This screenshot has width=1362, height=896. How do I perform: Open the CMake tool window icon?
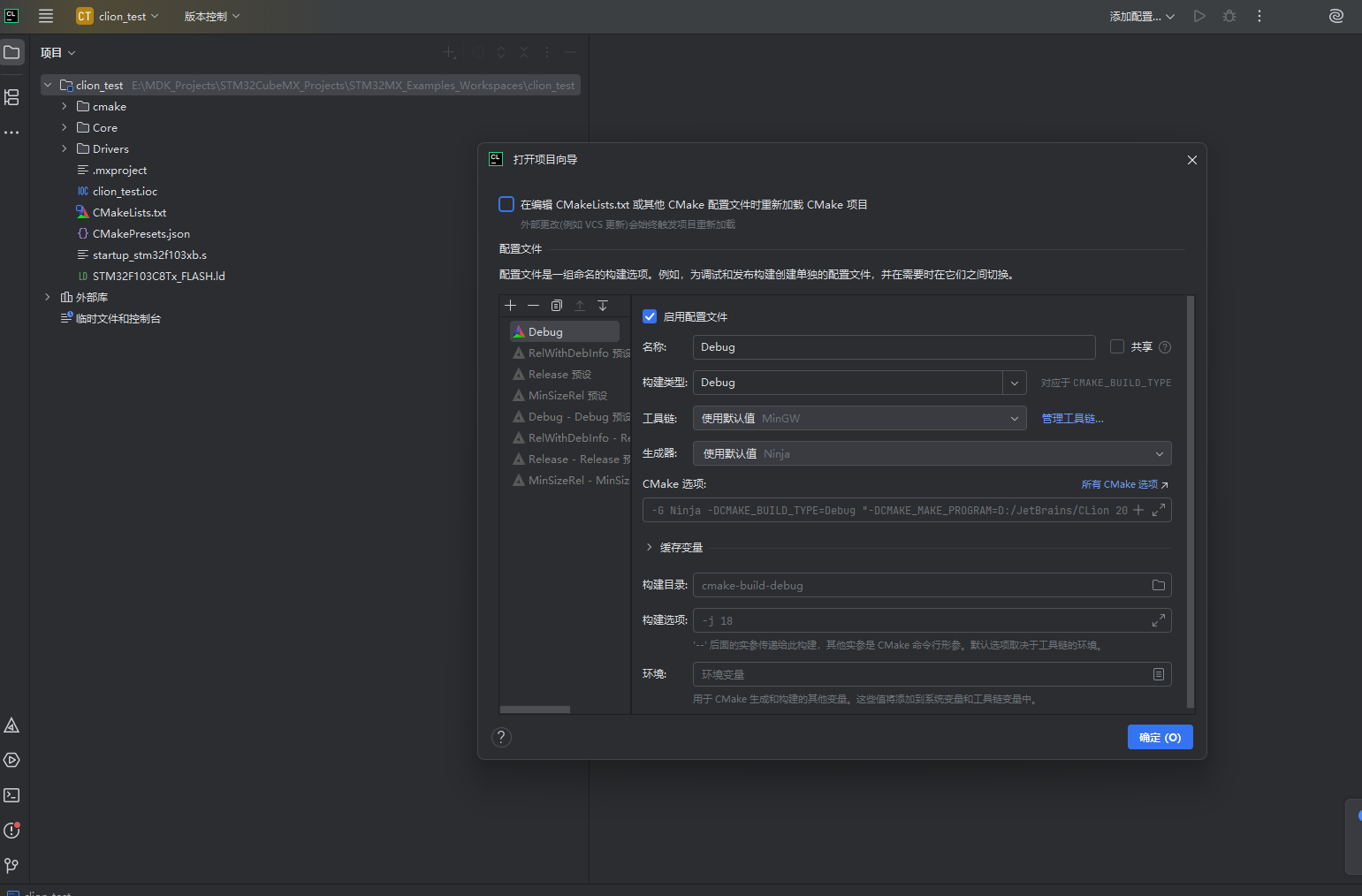[11, 725]
